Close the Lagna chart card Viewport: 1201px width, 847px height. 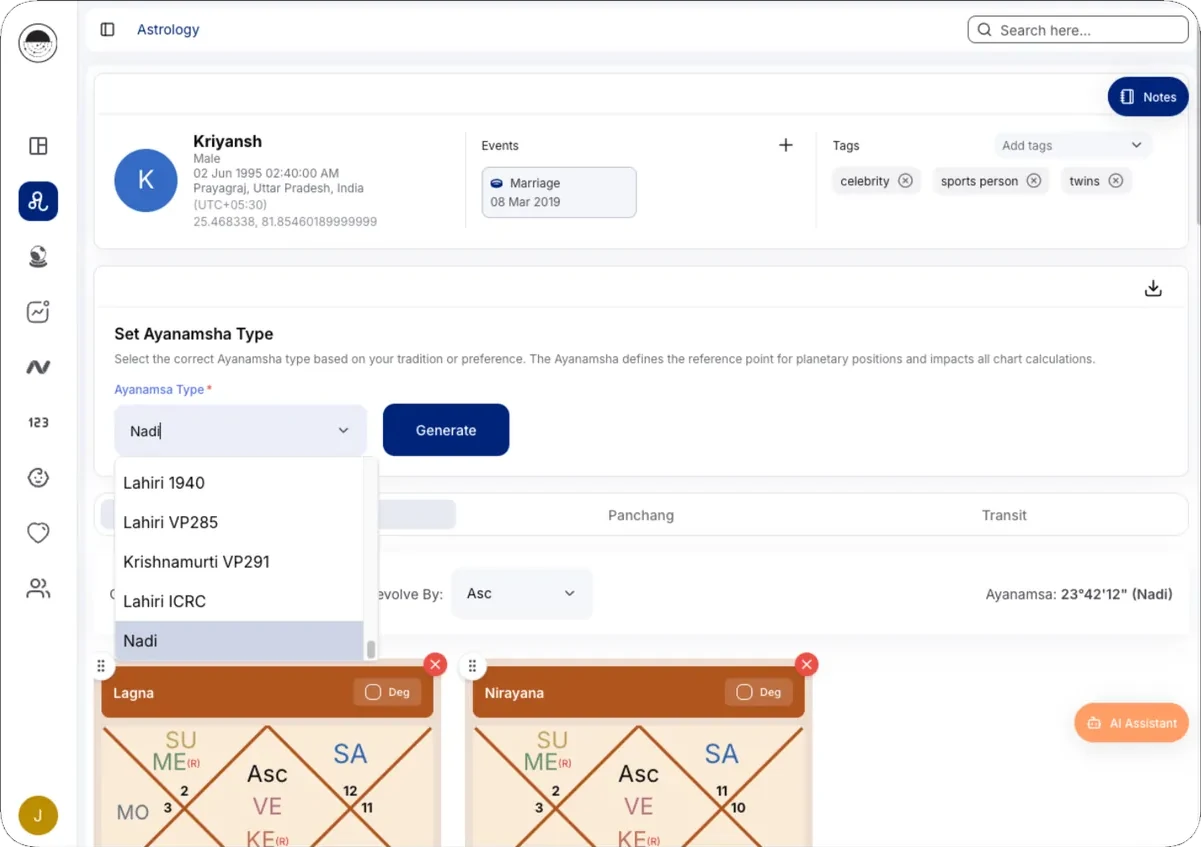pos(435,664)
